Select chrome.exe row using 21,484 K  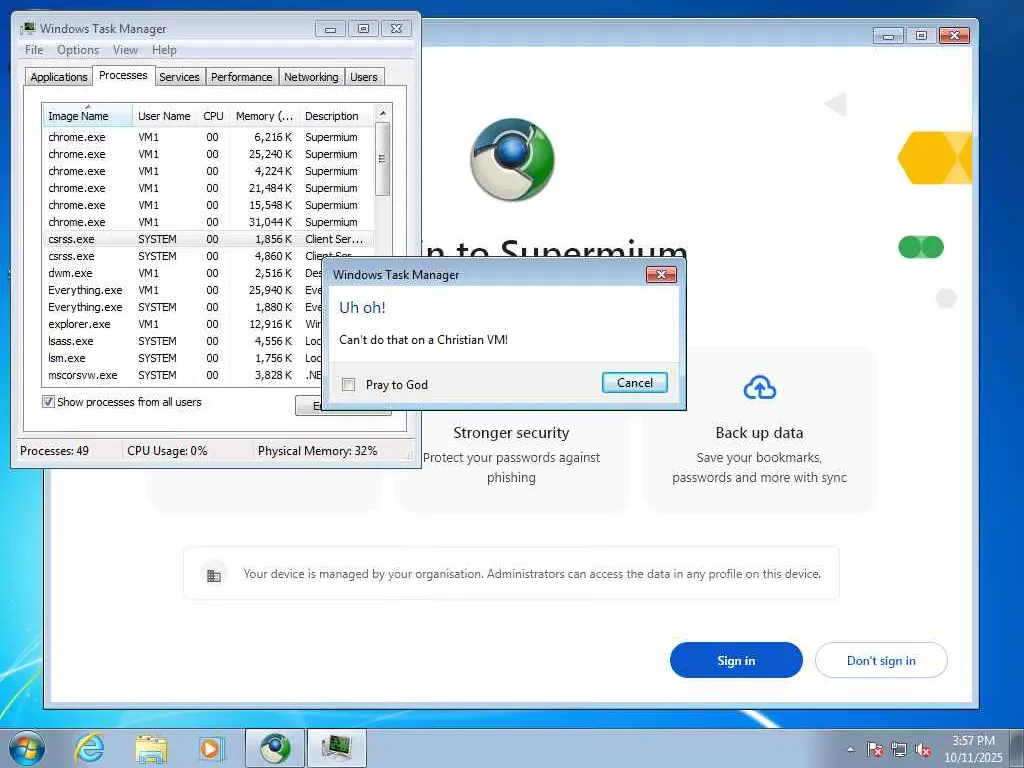point(208,188)
